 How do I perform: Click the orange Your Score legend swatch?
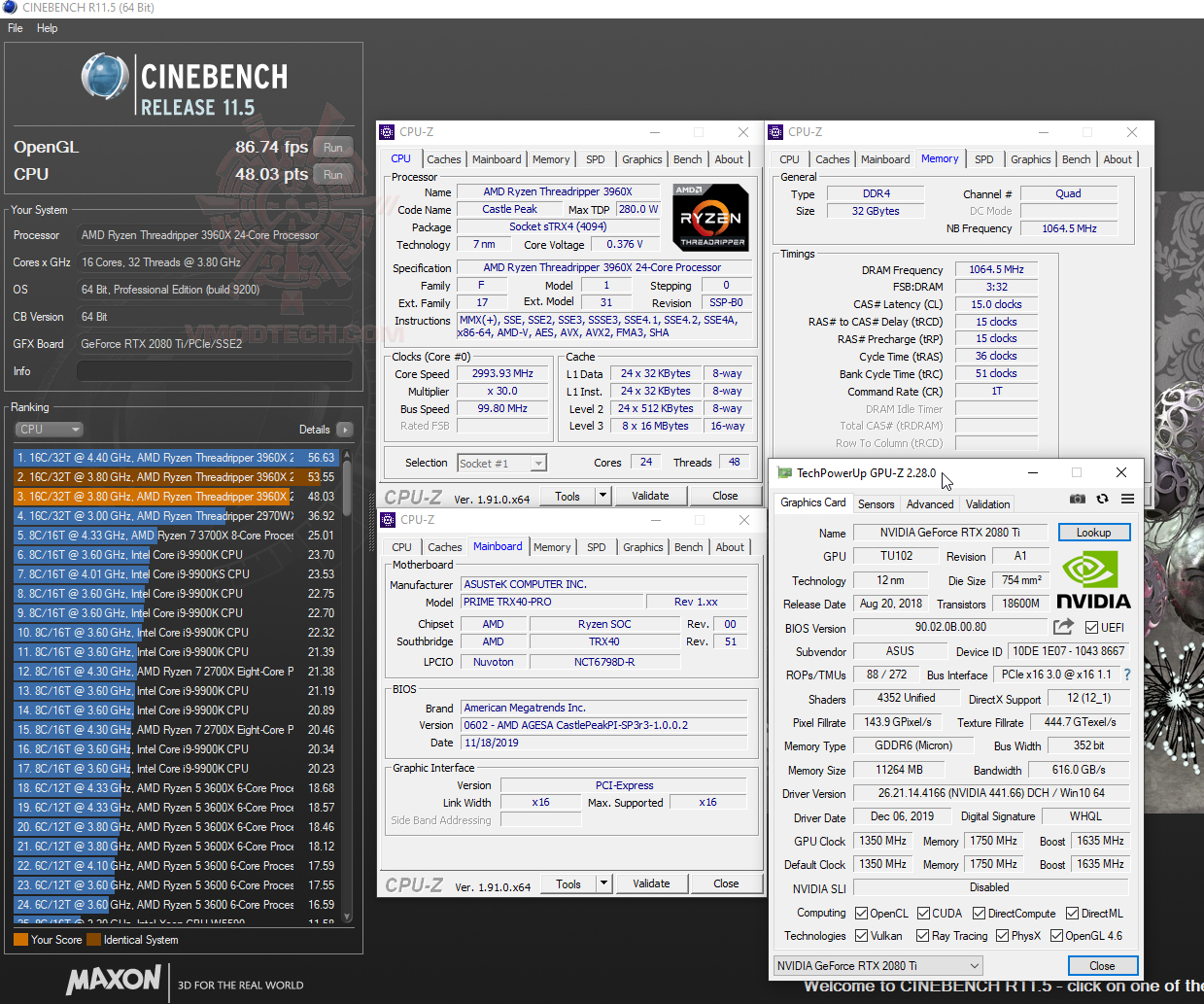(20, 940)
